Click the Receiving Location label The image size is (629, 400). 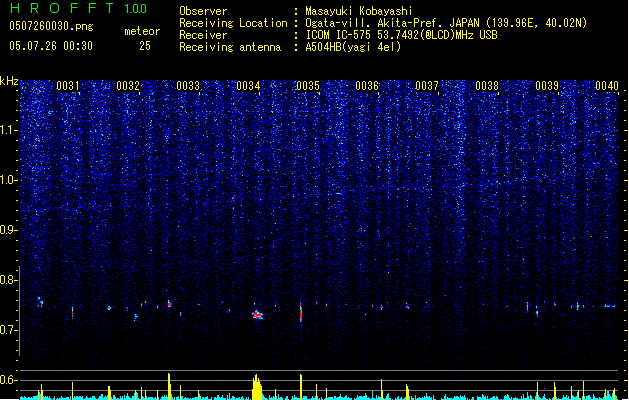tap(233, 23)
